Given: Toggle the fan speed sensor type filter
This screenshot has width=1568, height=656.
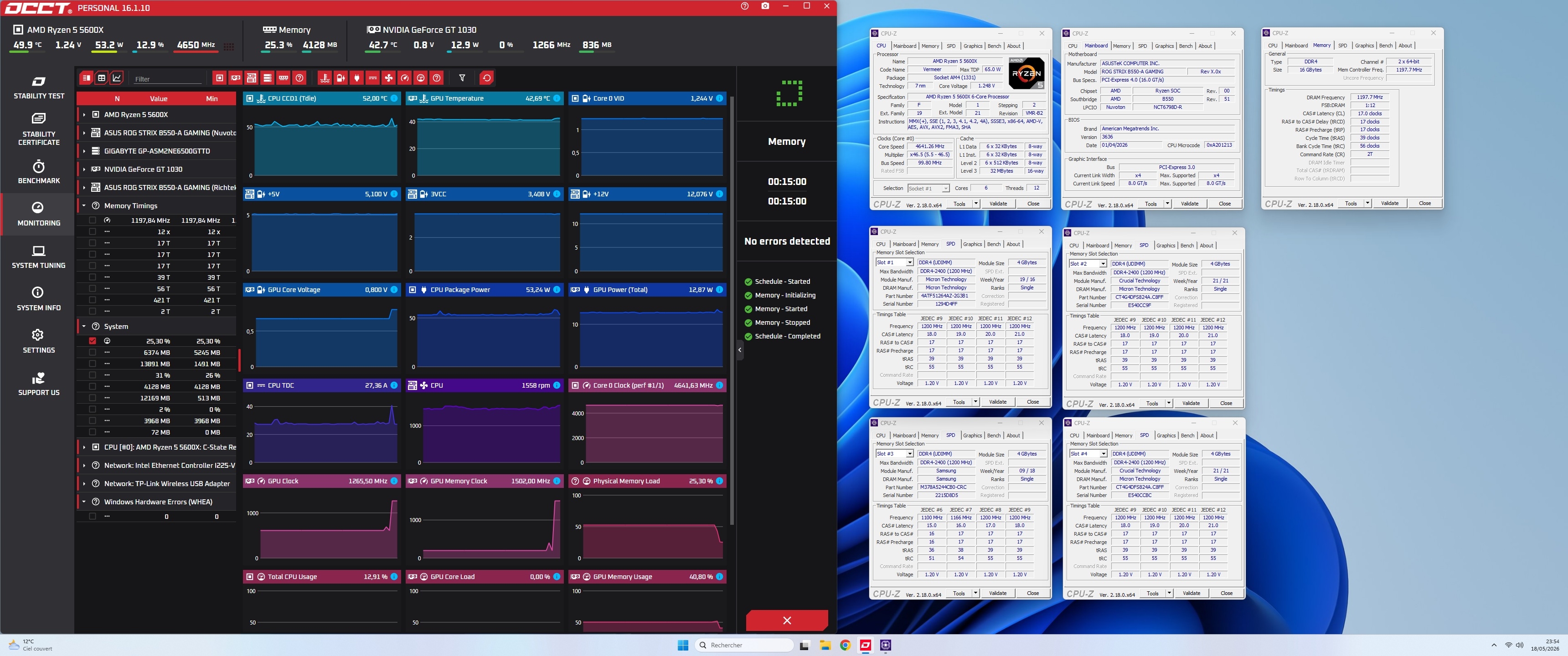Looking at the screenshot, I should pos(389,78).
